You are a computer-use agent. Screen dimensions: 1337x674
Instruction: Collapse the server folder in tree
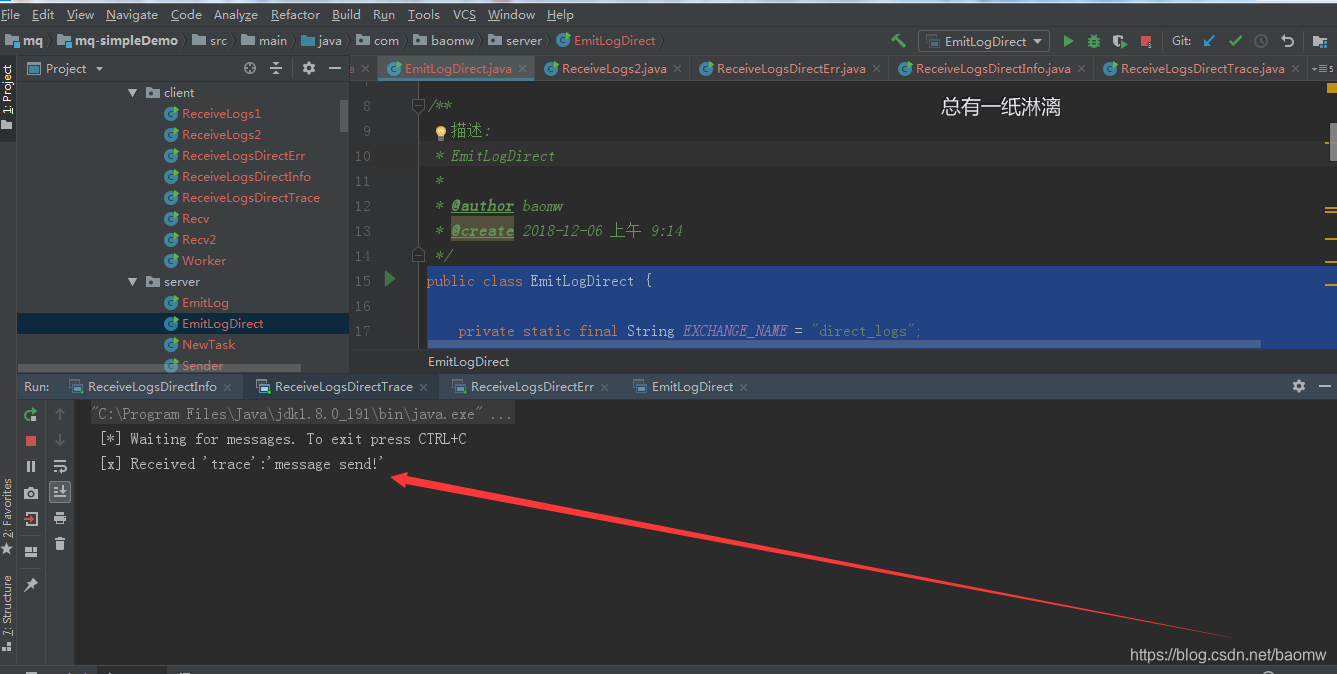coord(132,282)
